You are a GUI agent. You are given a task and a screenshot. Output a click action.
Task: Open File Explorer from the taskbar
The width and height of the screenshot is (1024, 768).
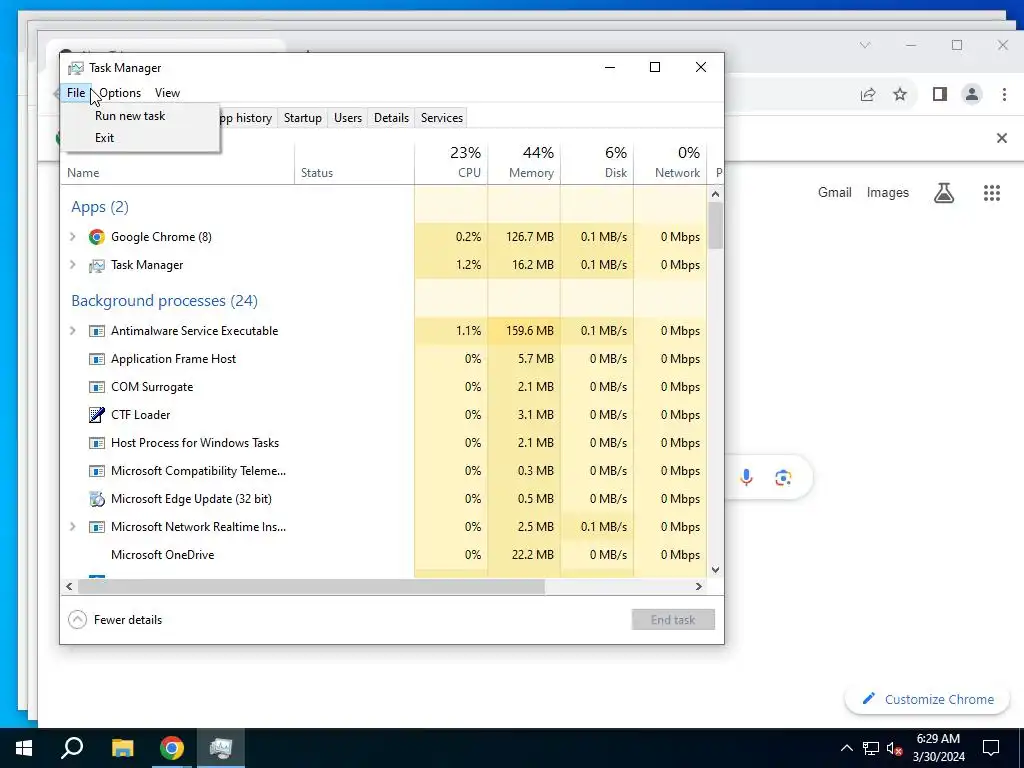coord(122,748)
